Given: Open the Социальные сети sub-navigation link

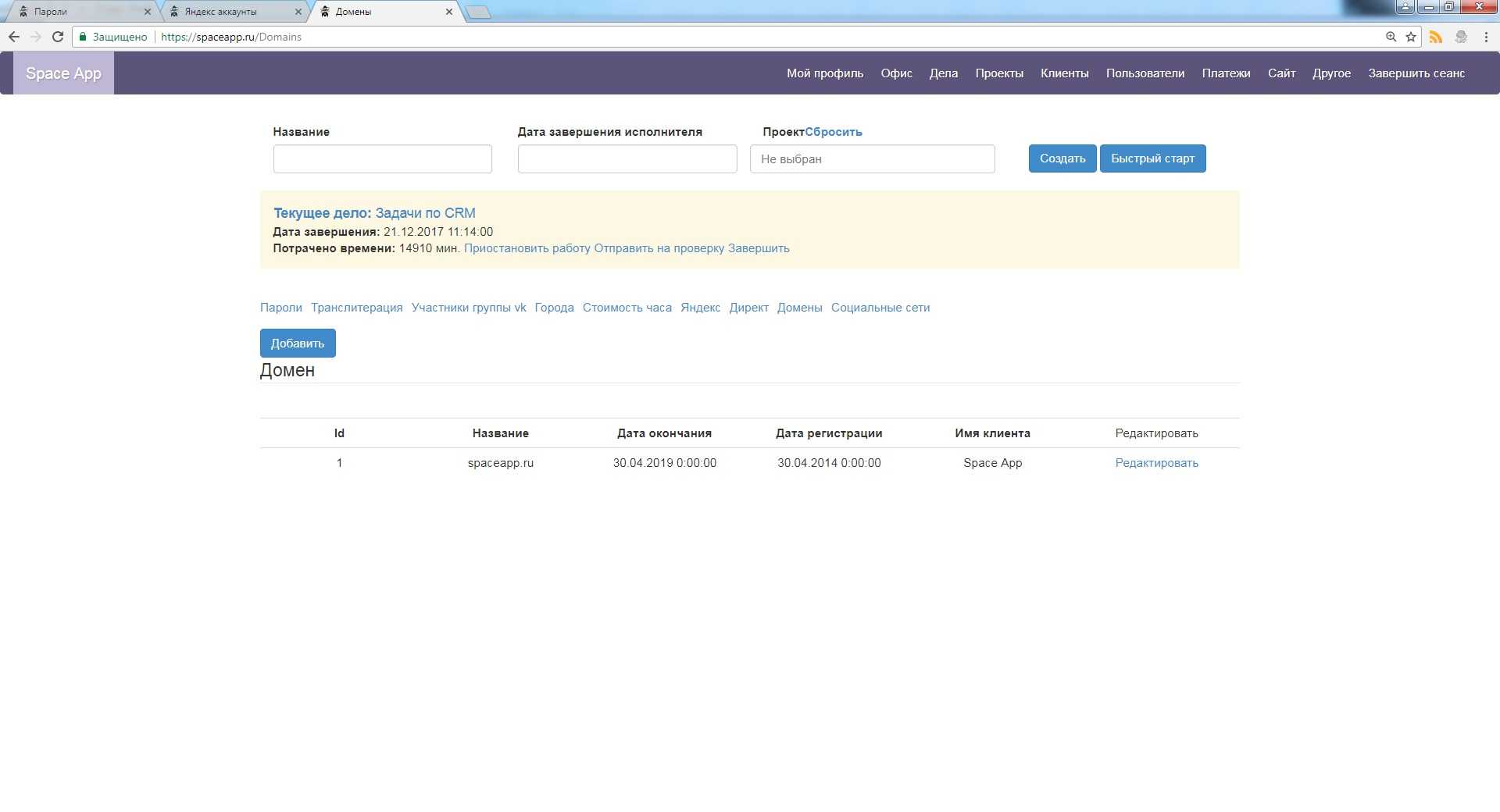Looking at the screenshot, I should [x=880, y=308].
